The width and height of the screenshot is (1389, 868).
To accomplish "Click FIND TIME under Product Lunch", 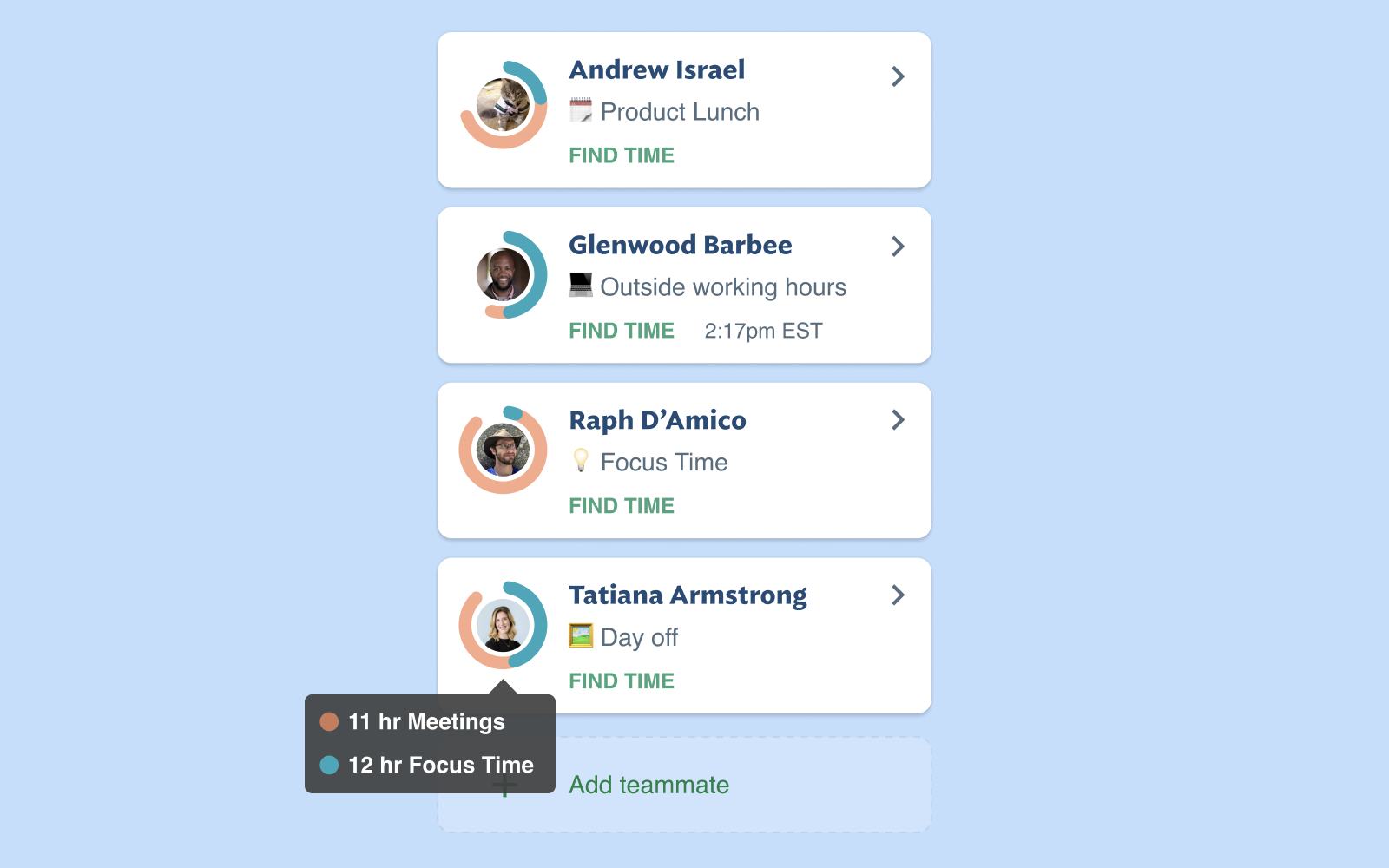I will click(x=622, y=155).
